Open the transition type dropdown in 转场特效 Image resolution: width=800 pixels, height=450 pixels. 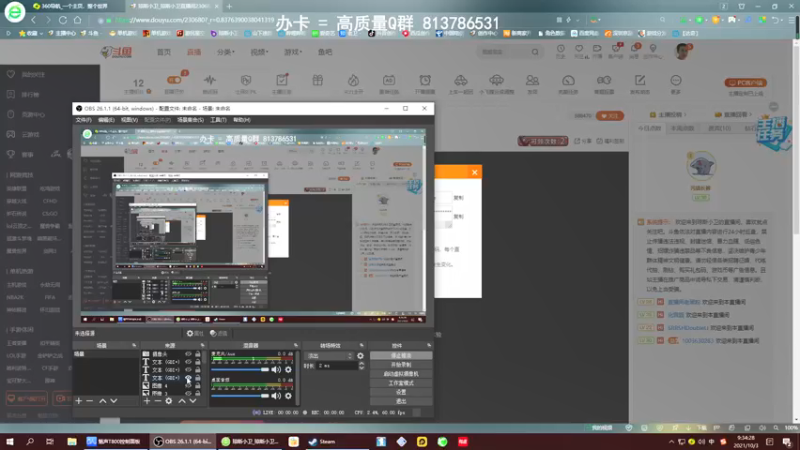click(329, 356)
